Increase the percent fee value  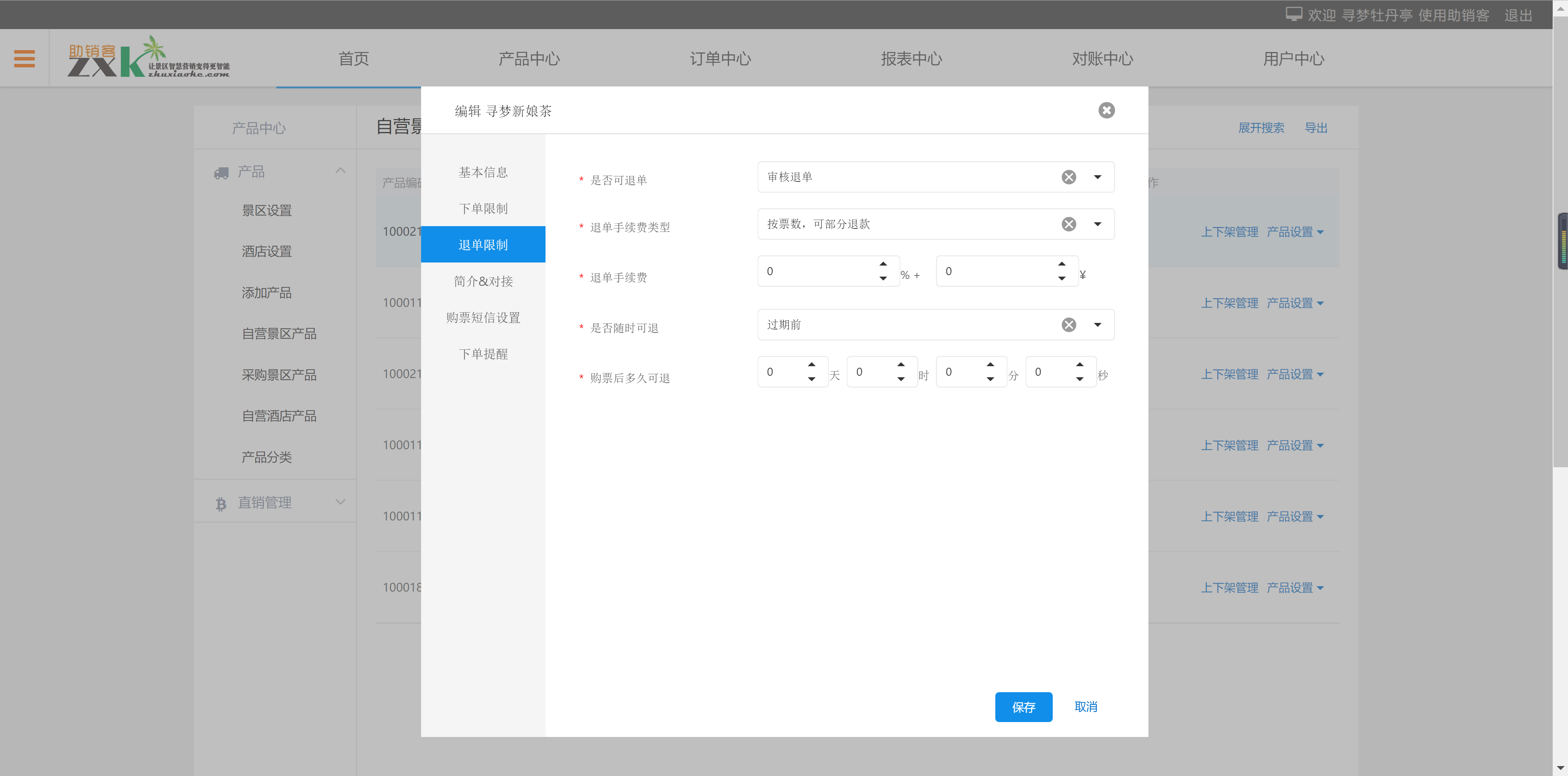point(883,264)
